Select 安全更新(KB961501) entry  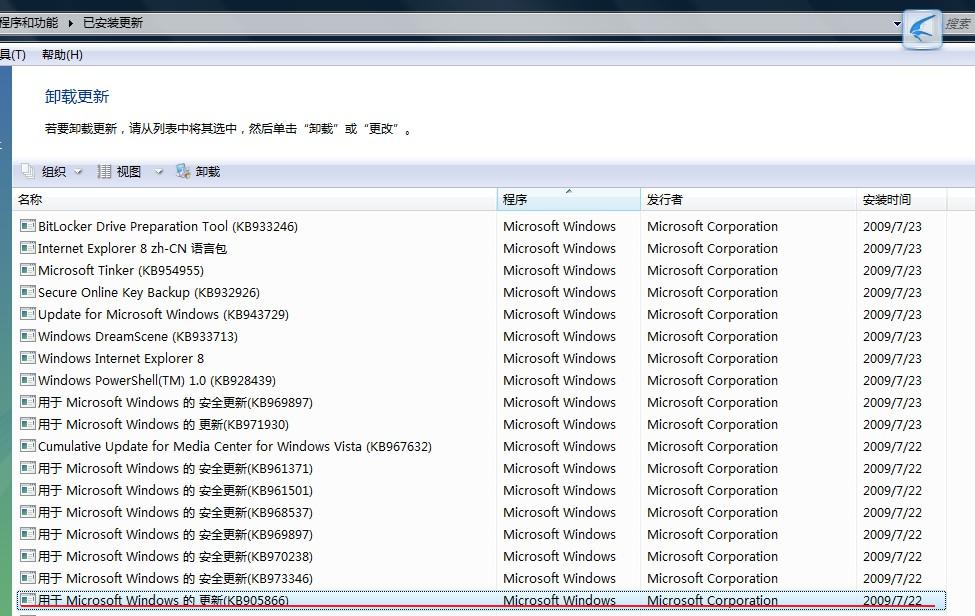(175, 490)
